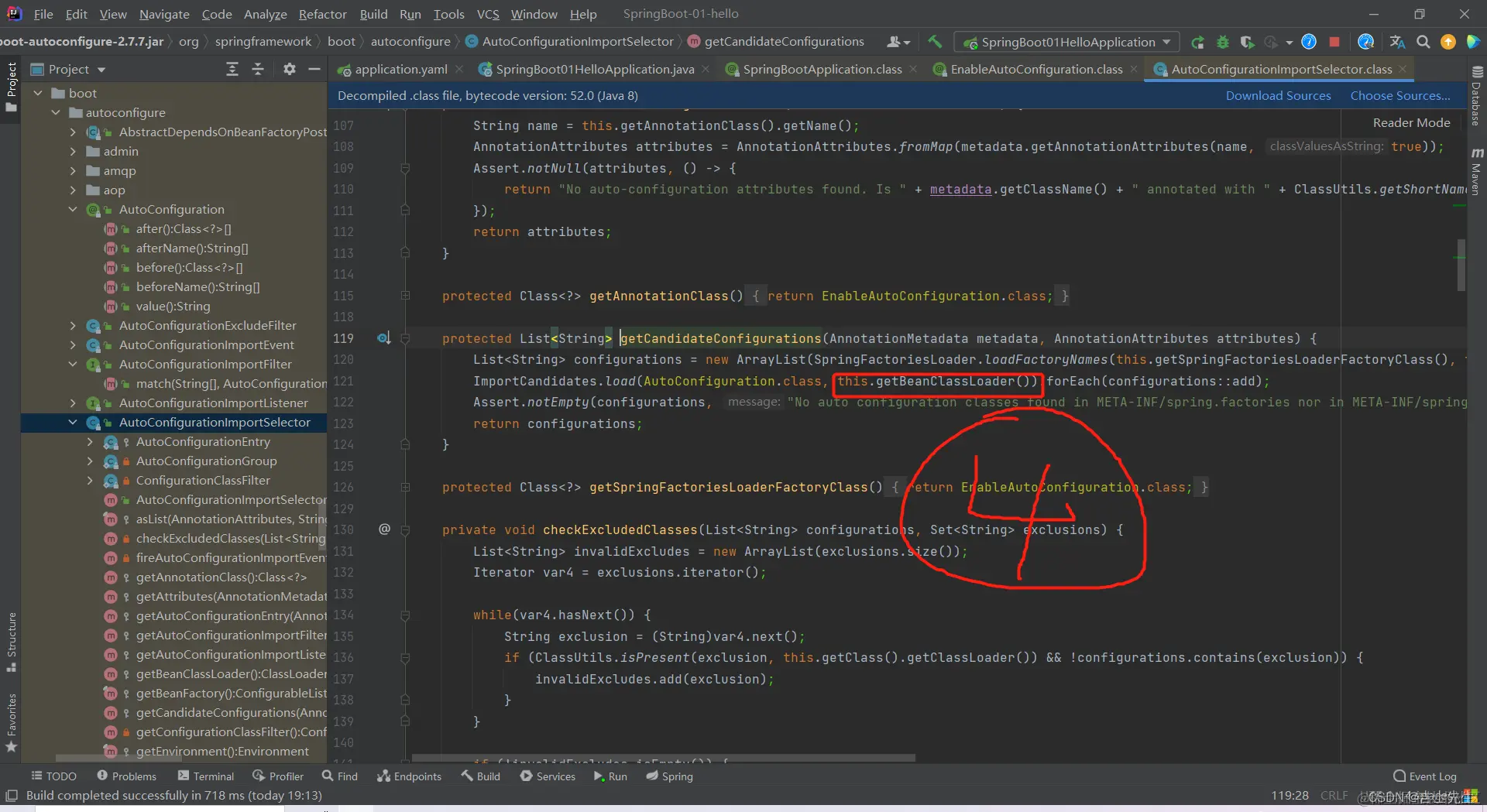This screenshot has height=812, width=1487.
Task: Open the Services tool window
Action: (x=548, y=776)
